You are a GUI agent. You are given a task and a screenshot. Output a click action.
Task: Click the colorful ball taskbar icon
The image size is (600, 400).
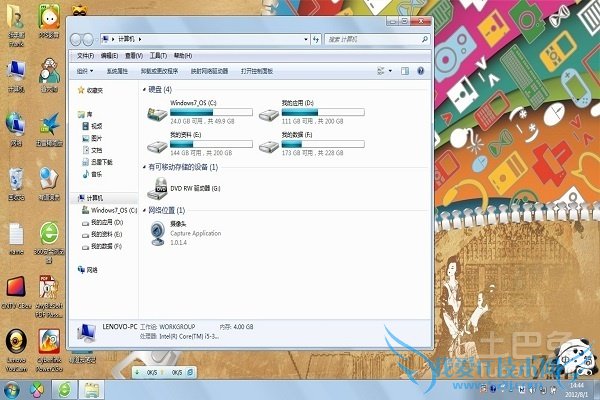37,390
